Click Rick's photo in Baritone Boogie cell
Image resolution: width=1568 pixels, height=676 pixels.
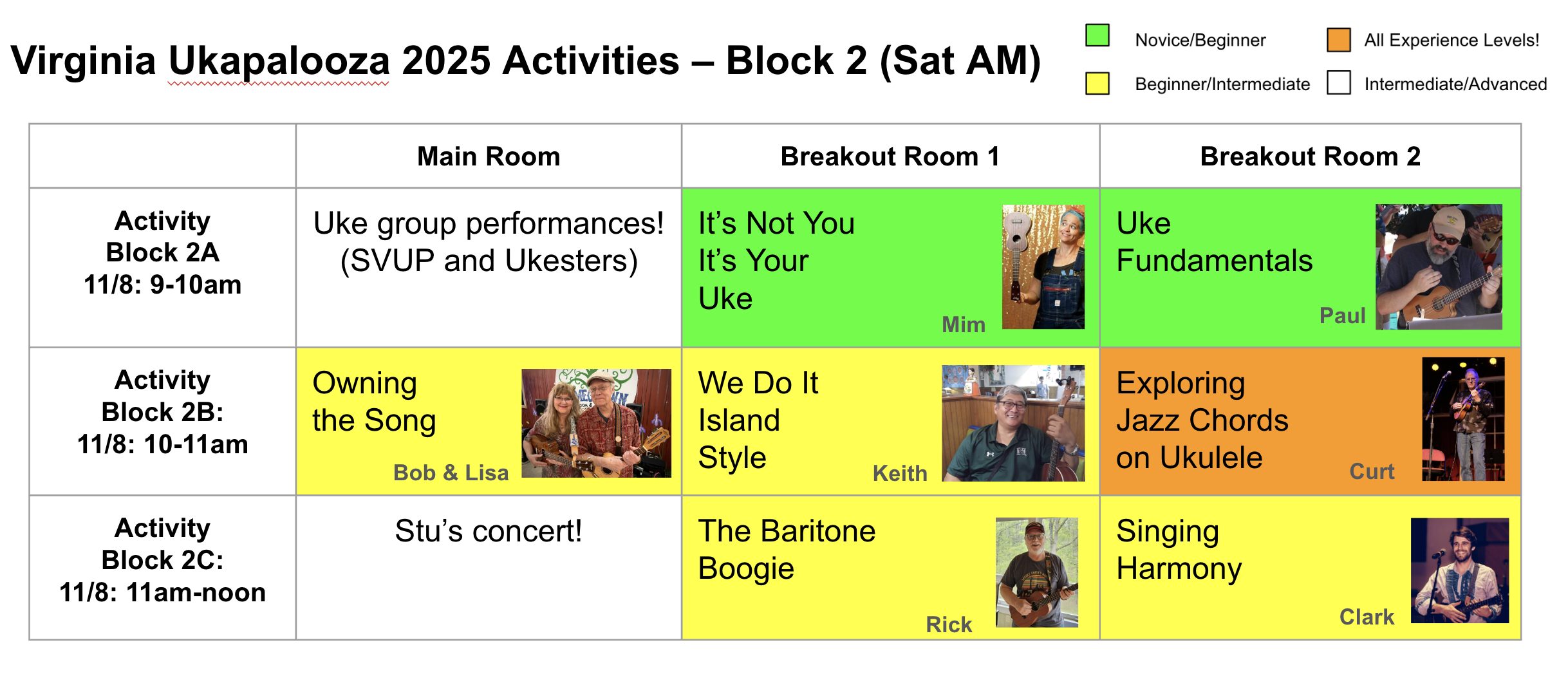click(x=1036, y=572)
